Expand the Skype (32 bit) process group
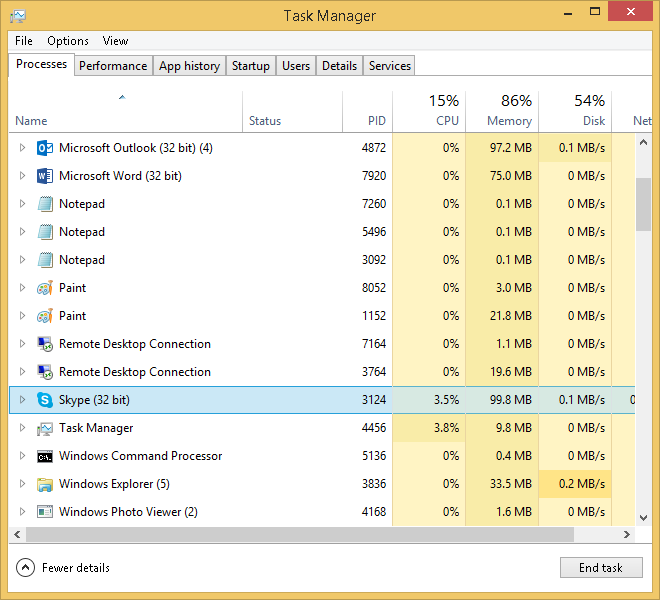660x600 pixels. (x=22, y=400)
